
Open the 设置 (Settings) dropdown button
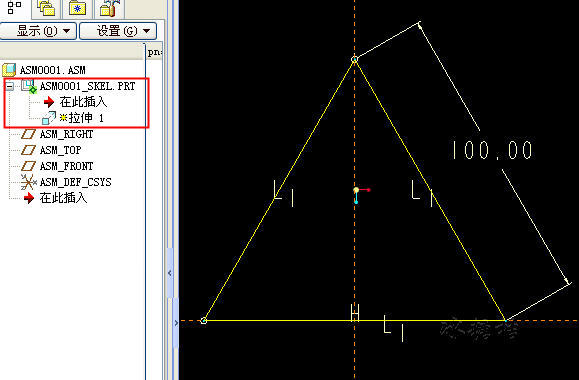coord(118,31)
